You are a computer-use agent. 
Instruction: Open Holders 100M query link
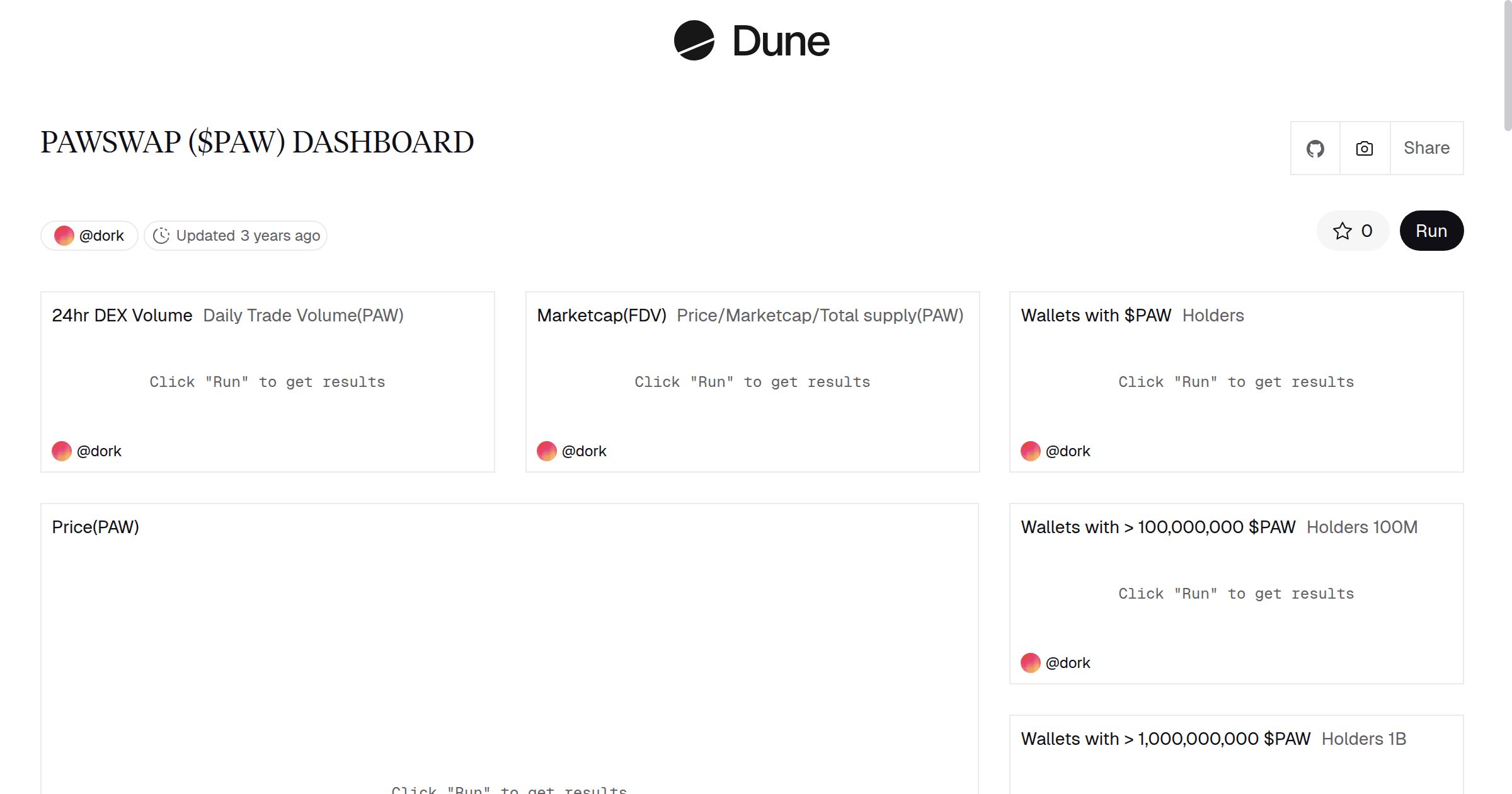1361,527
